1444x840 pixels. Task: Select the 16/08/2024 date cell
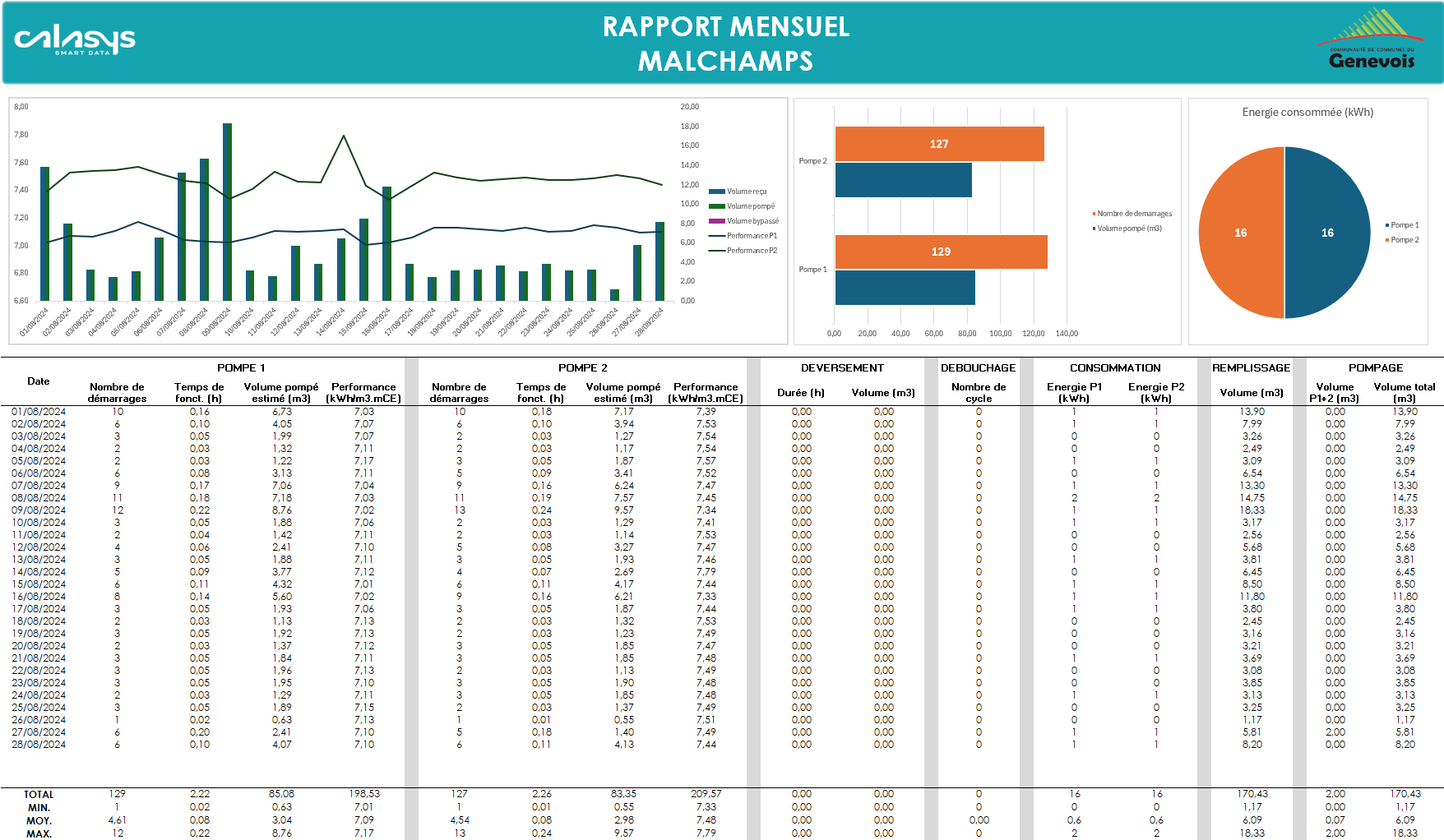(39, 597)
